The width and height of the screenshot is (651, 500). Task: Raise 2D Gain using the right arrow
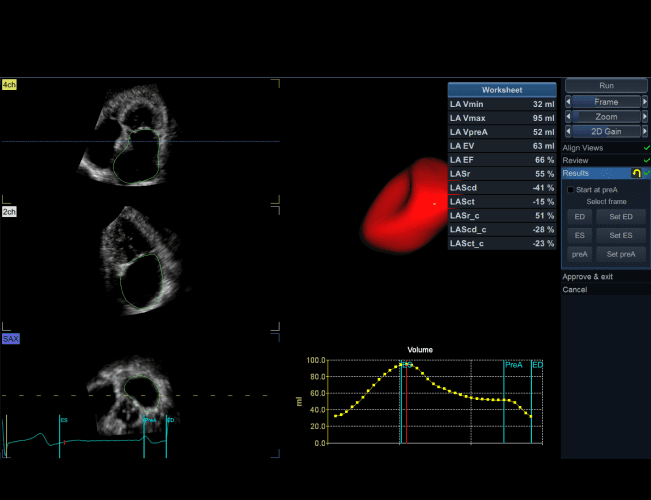tap(645, 132)
